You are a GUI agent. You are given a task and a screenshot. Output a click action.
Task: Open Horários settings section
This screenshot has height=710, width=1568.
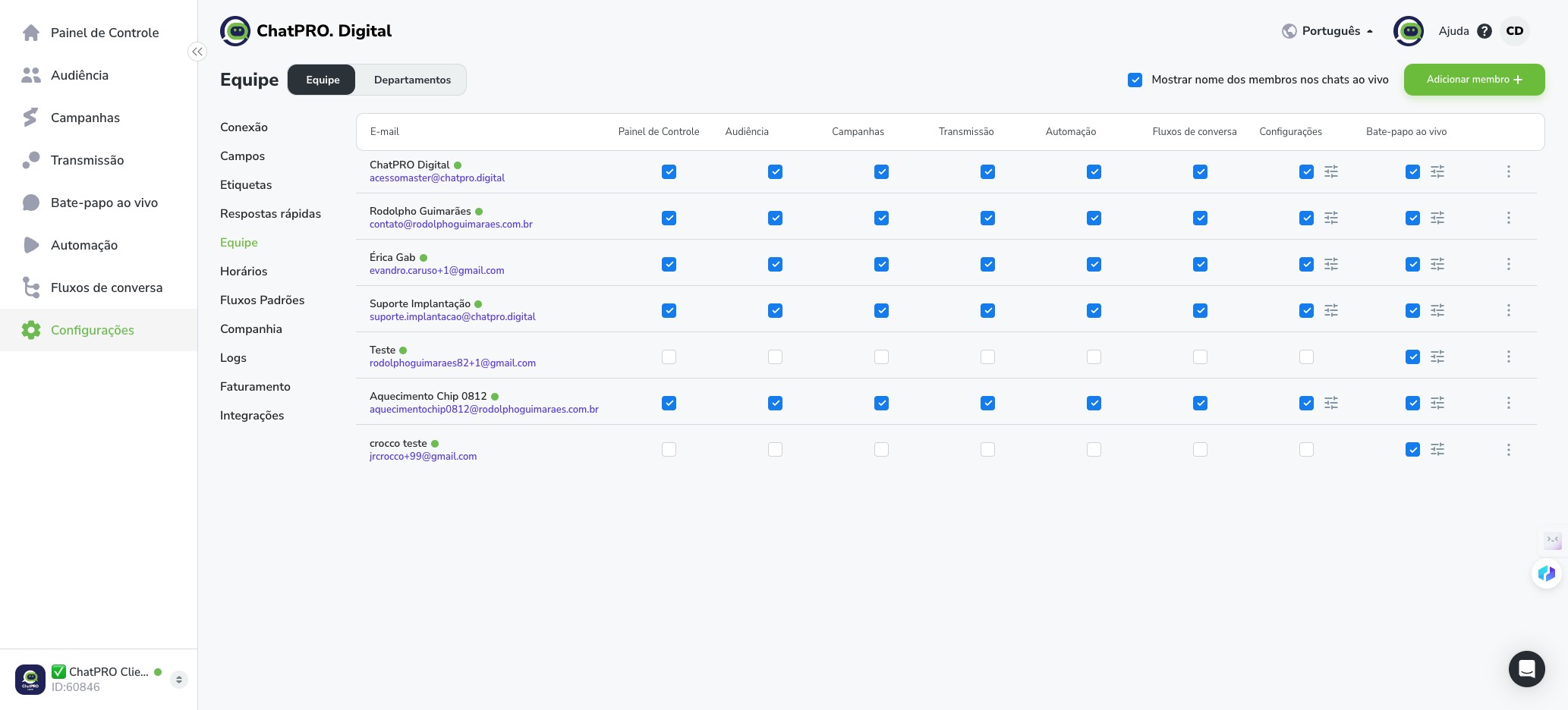tap(244, 272)
